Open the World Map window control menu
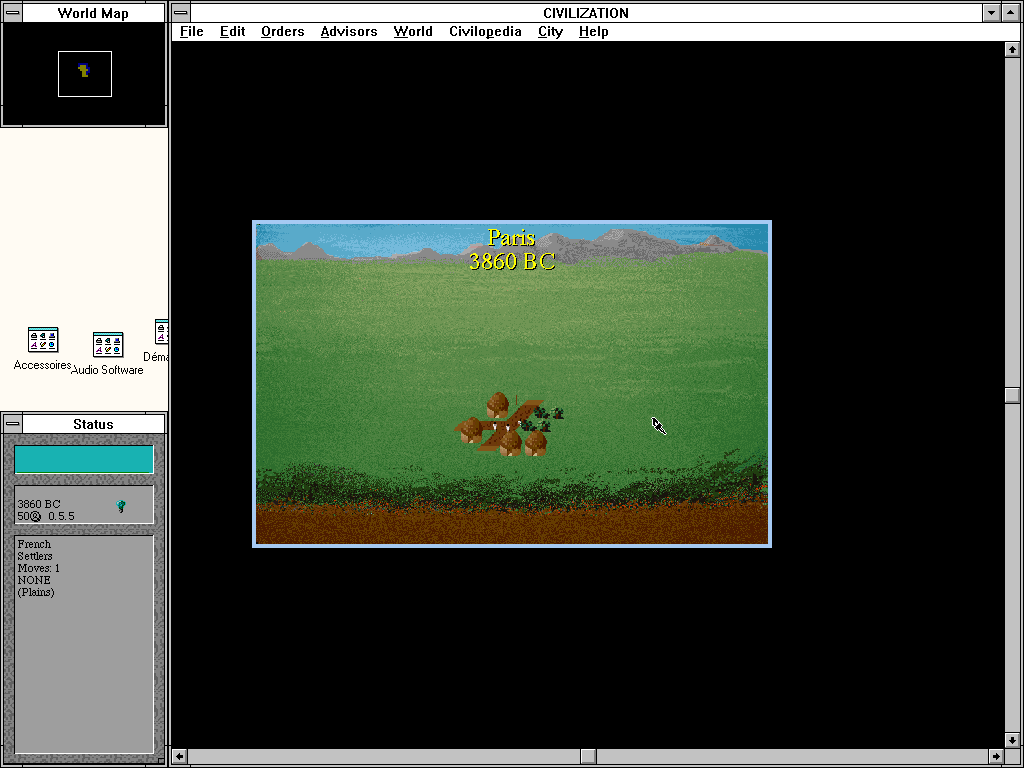Image resolution: width=1024 pixels, height=768 pixels. click(x=12, y=12)
